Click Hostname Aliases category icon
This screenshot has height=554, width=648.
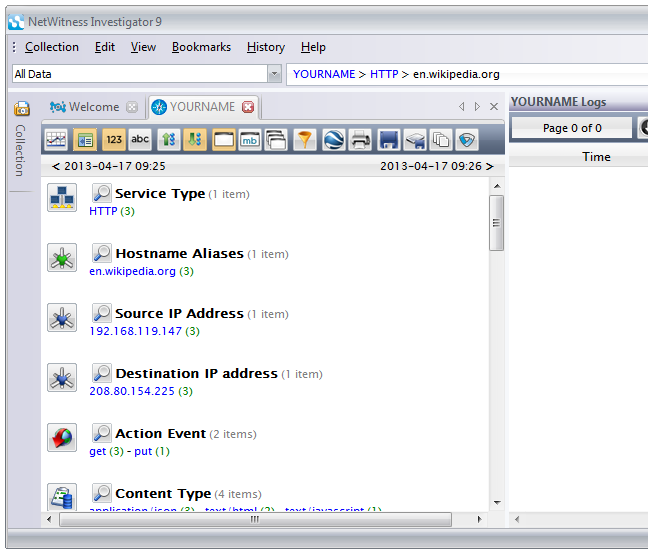click(62, 257)
